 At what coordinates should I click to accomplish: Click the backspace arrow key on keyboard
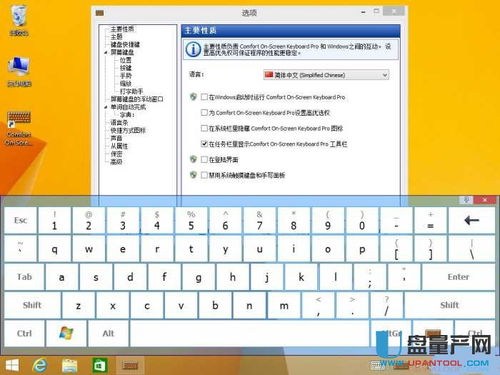[471, 220]
